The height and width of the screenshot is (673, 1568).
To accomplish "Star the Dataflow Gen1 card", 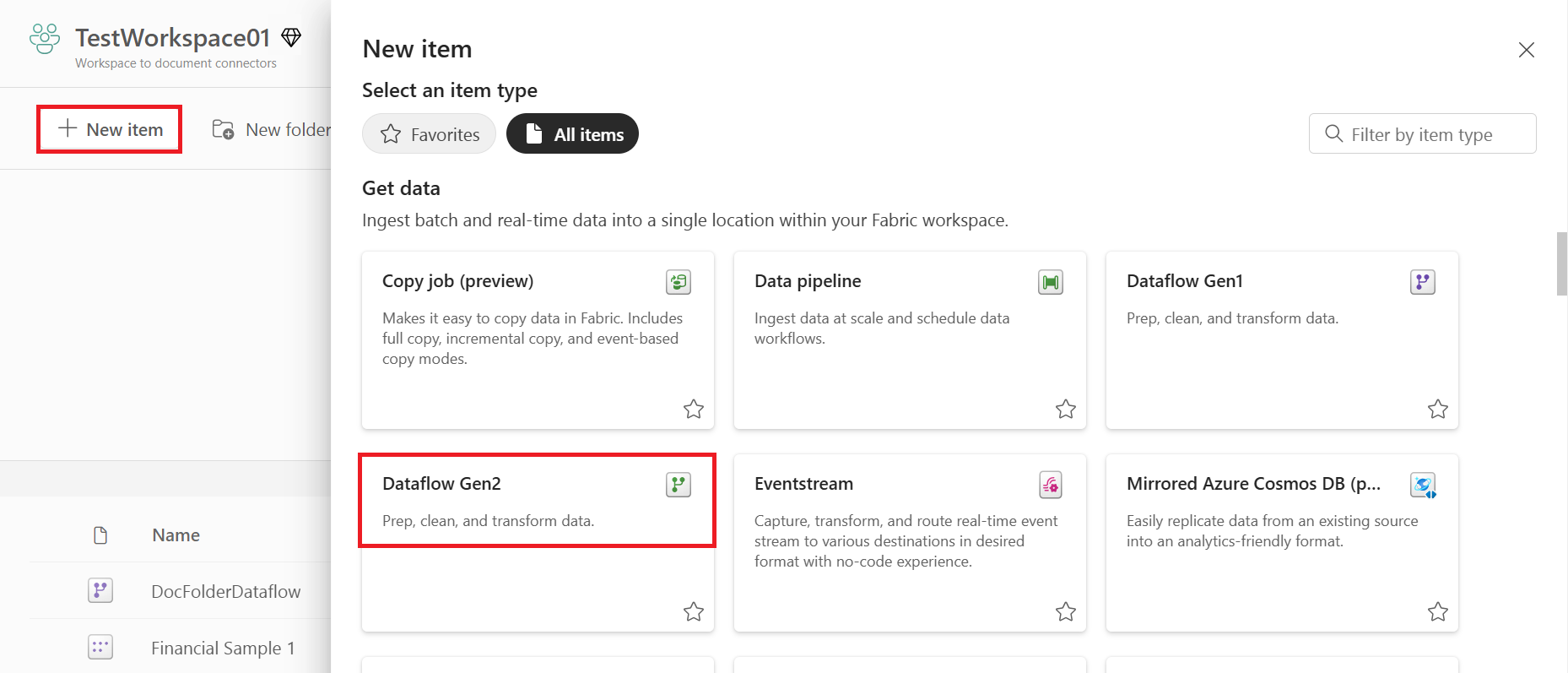I will (x=1438, y=410).
